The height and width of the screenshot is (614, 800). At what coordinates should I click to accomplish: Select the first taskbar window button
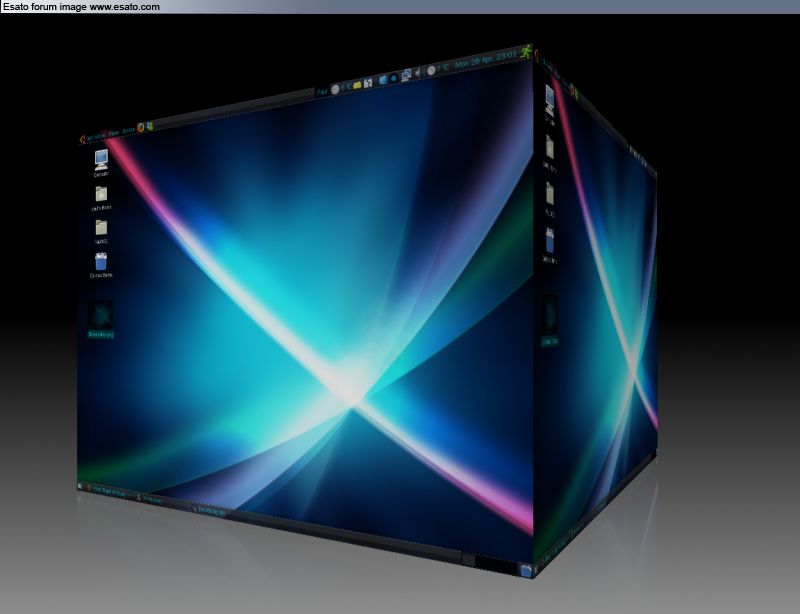[106, 491]
